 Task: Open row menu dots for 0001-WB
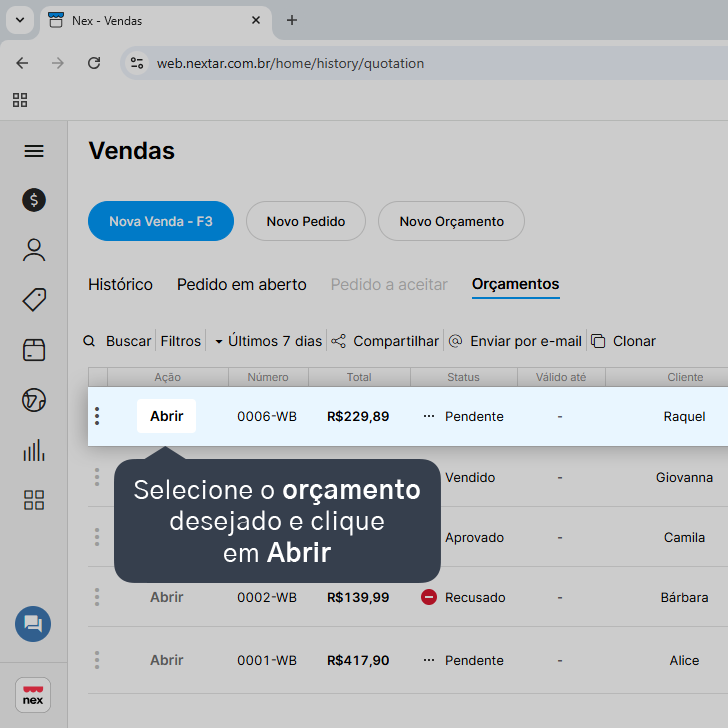coord(97,660)
